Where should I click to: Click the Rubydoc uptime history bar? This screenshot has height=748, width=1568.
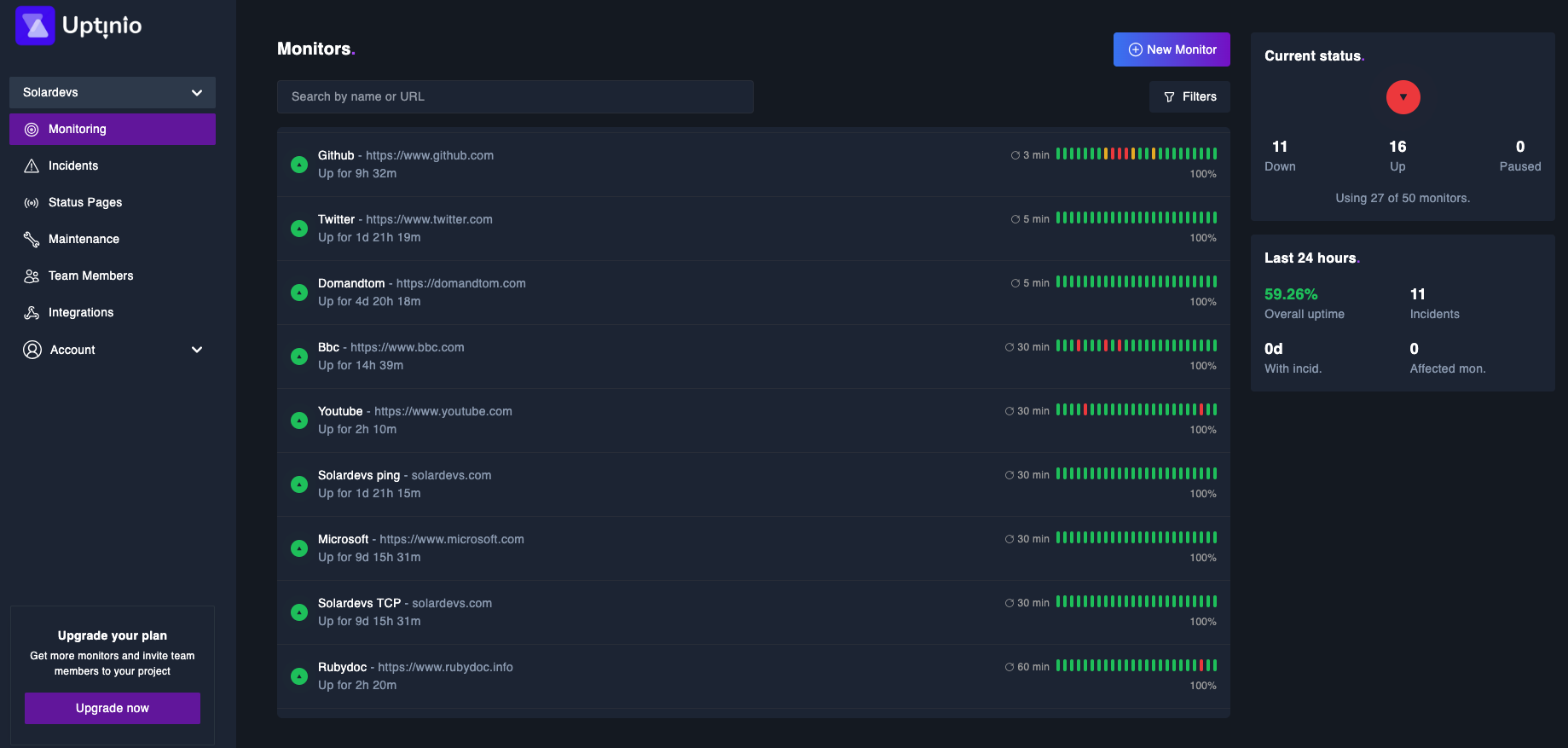[x=1137, y=665]
